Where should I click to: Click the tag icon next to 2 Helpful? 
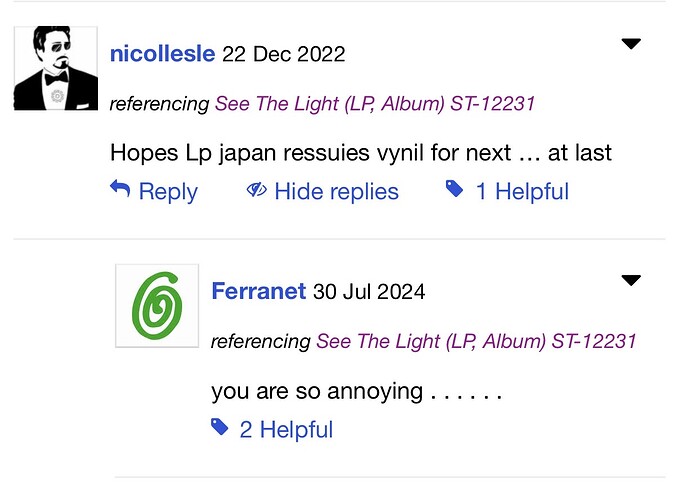click(x=220, y=427)
